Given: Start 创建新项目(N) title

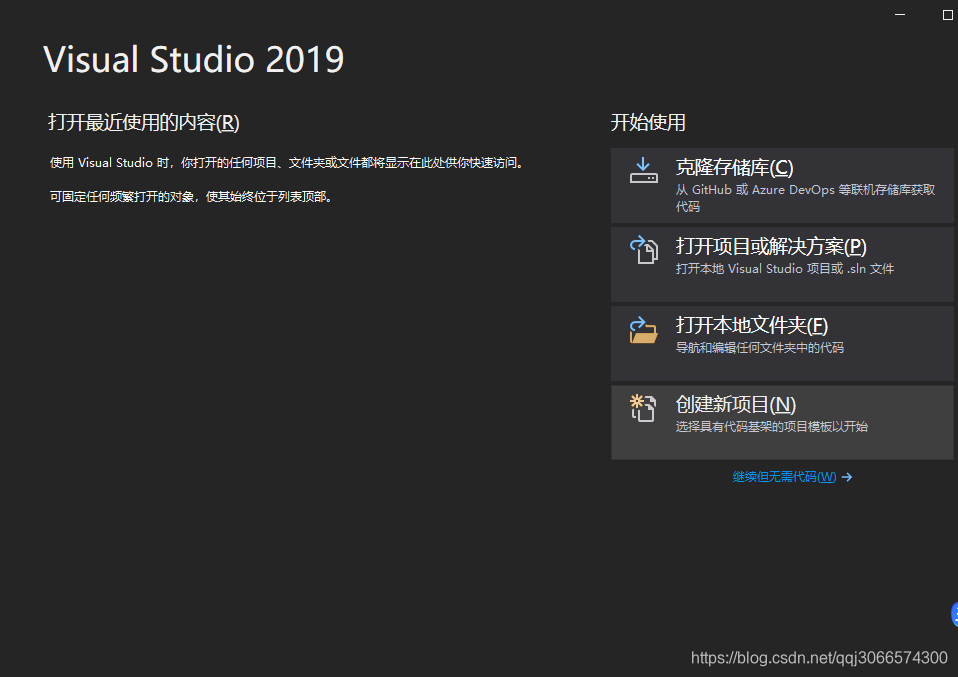Looking at the screenshot, I should point(736,404).
